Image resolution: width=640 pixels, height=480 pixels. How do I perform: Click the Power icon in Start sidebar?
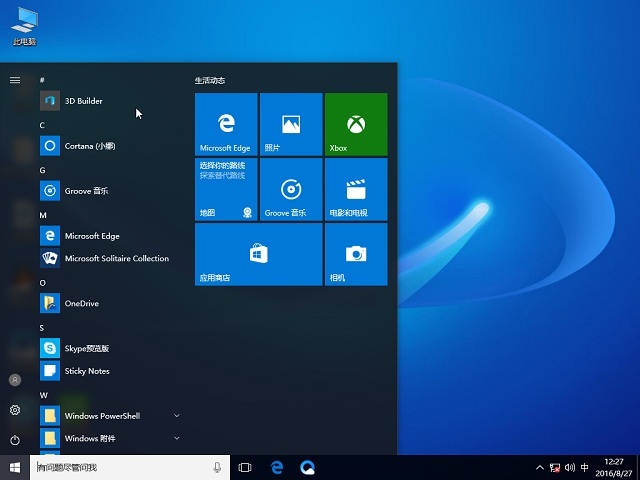click(x=15, y=440)
